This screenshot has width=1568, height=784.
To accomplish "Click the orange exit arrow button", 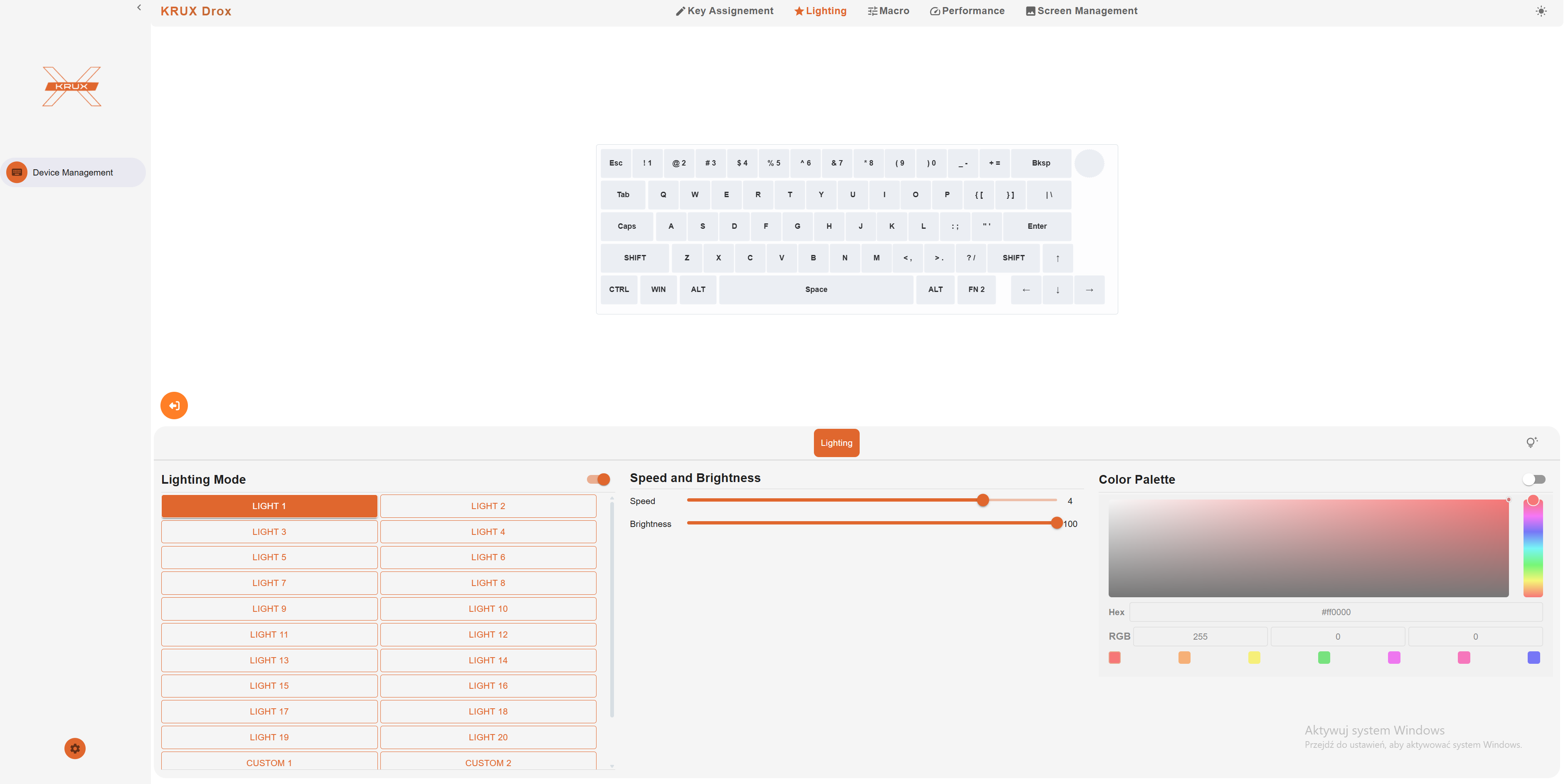I will point(174,405).
